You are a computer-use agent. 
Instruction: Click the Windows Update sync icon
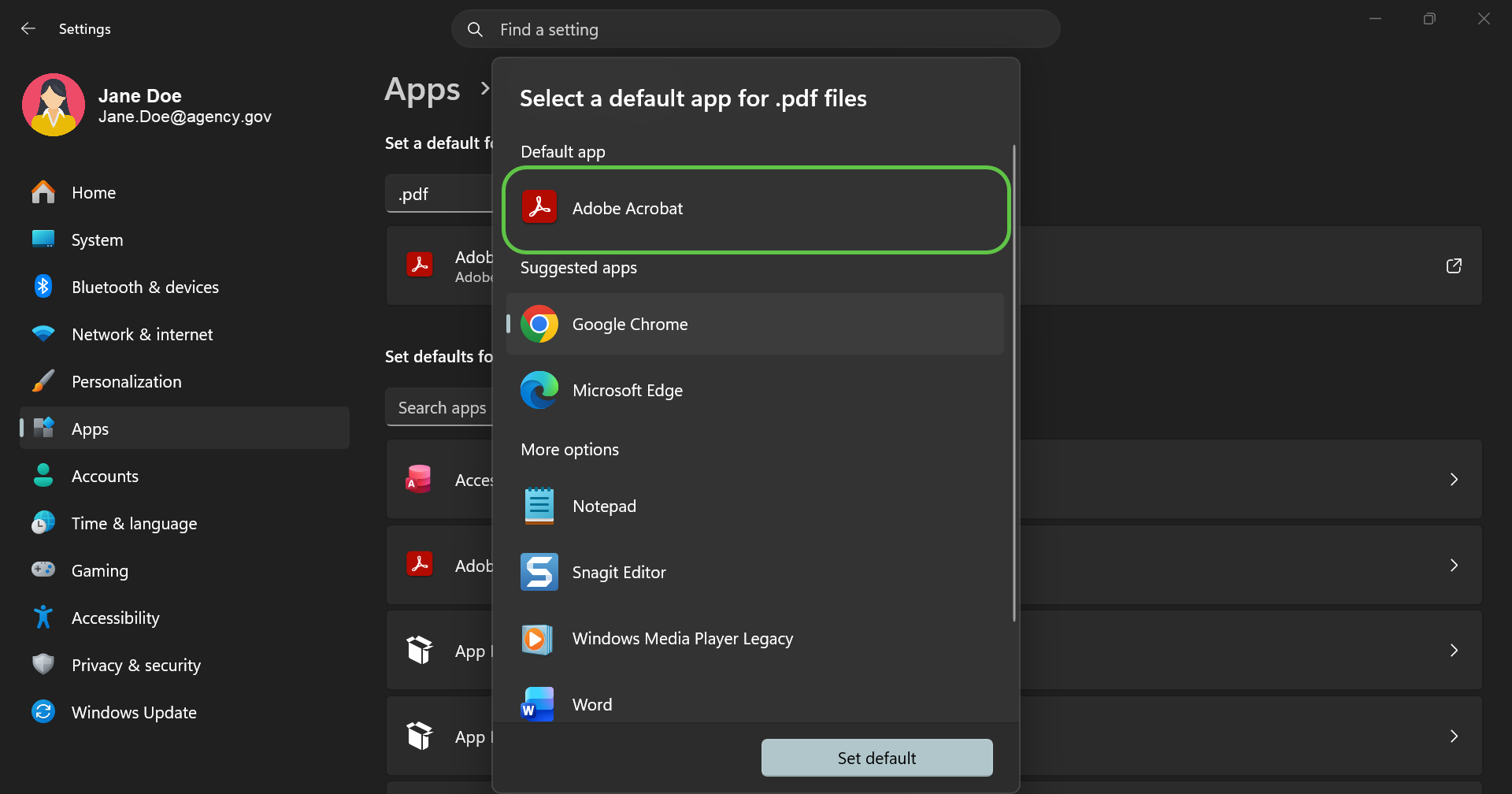[x=43, y=711]
